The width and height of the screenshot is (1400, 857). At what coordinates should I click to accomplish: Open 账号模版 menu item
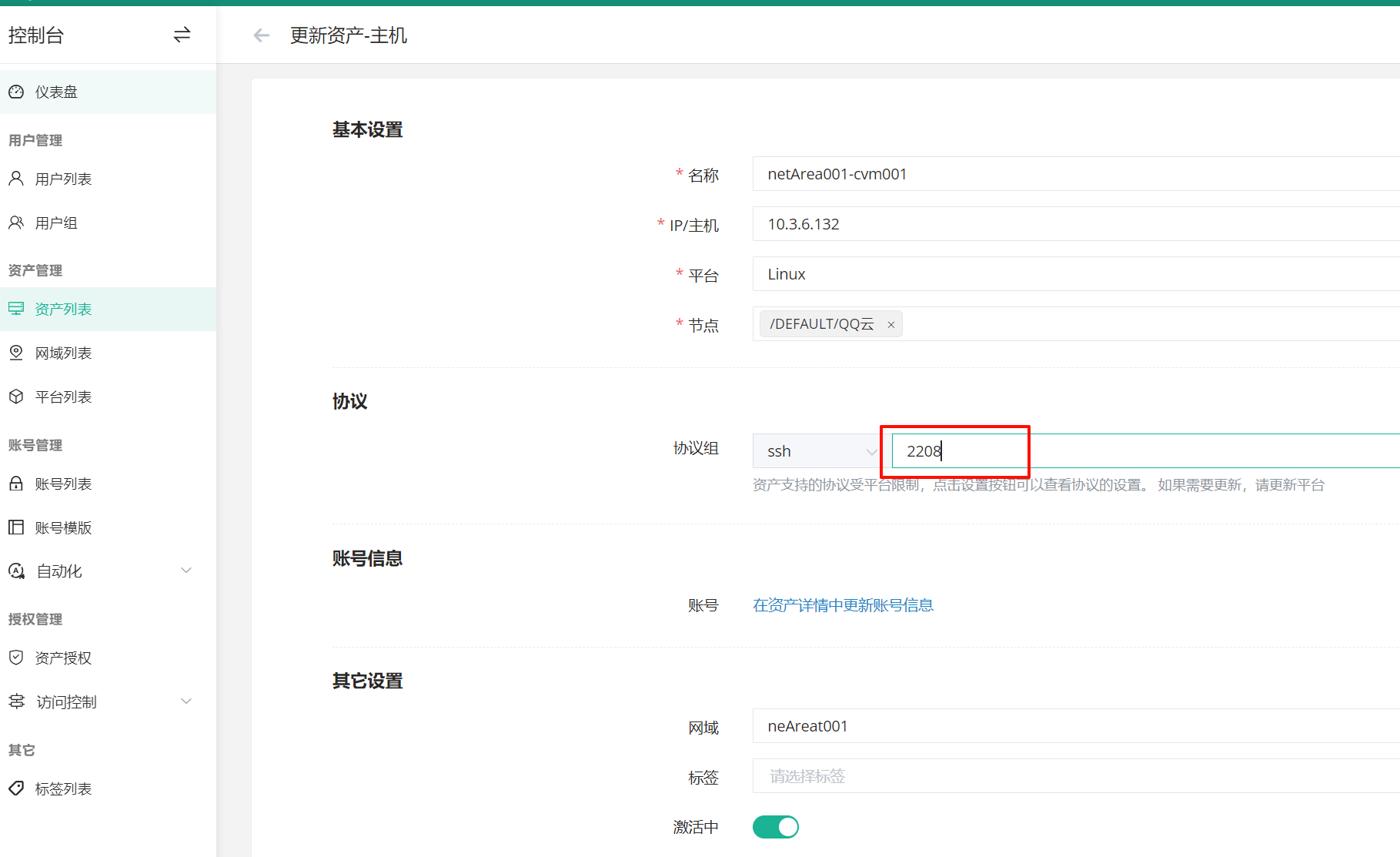click(x=63, y=527)
